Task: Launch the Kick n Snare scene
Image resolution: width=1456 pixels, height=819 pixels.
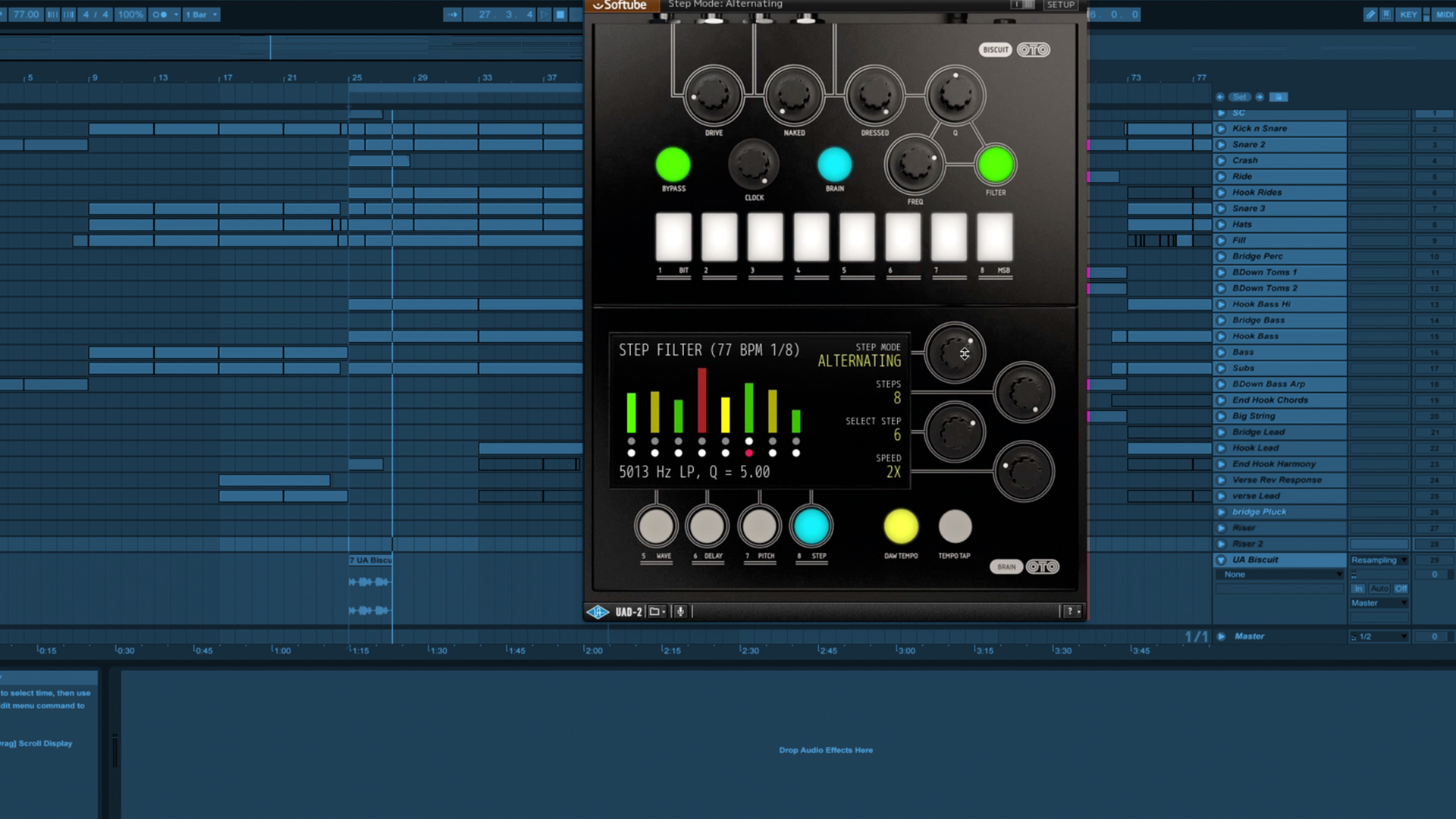Action: pos(1221,129)
